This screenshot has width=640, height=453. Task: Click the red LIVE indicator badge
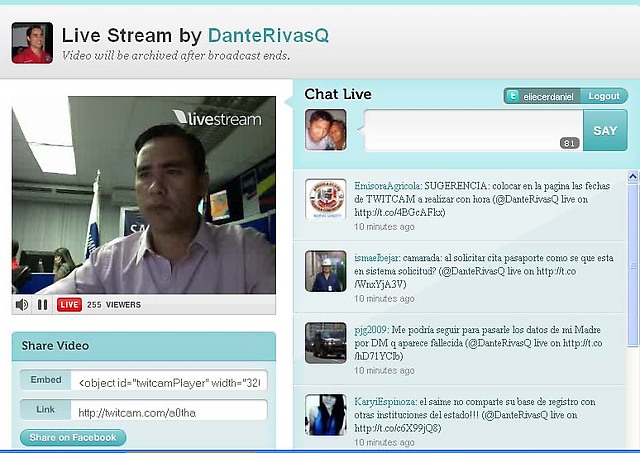[x=69, y=304]
